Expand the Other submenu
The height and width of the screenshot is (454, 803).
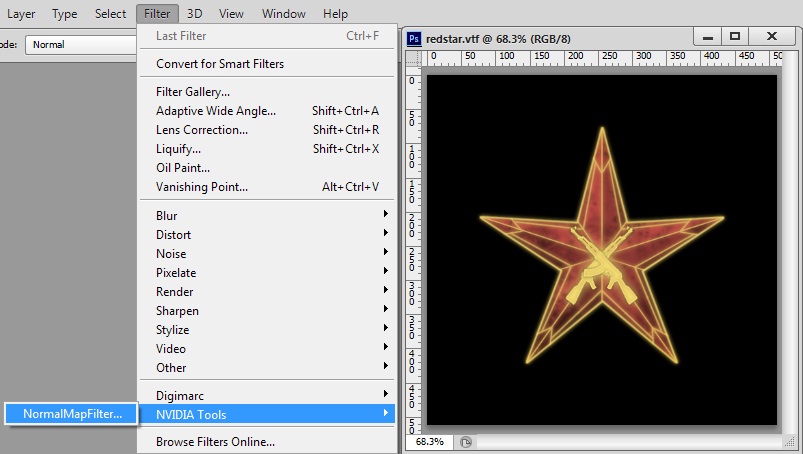click(267, 367)
